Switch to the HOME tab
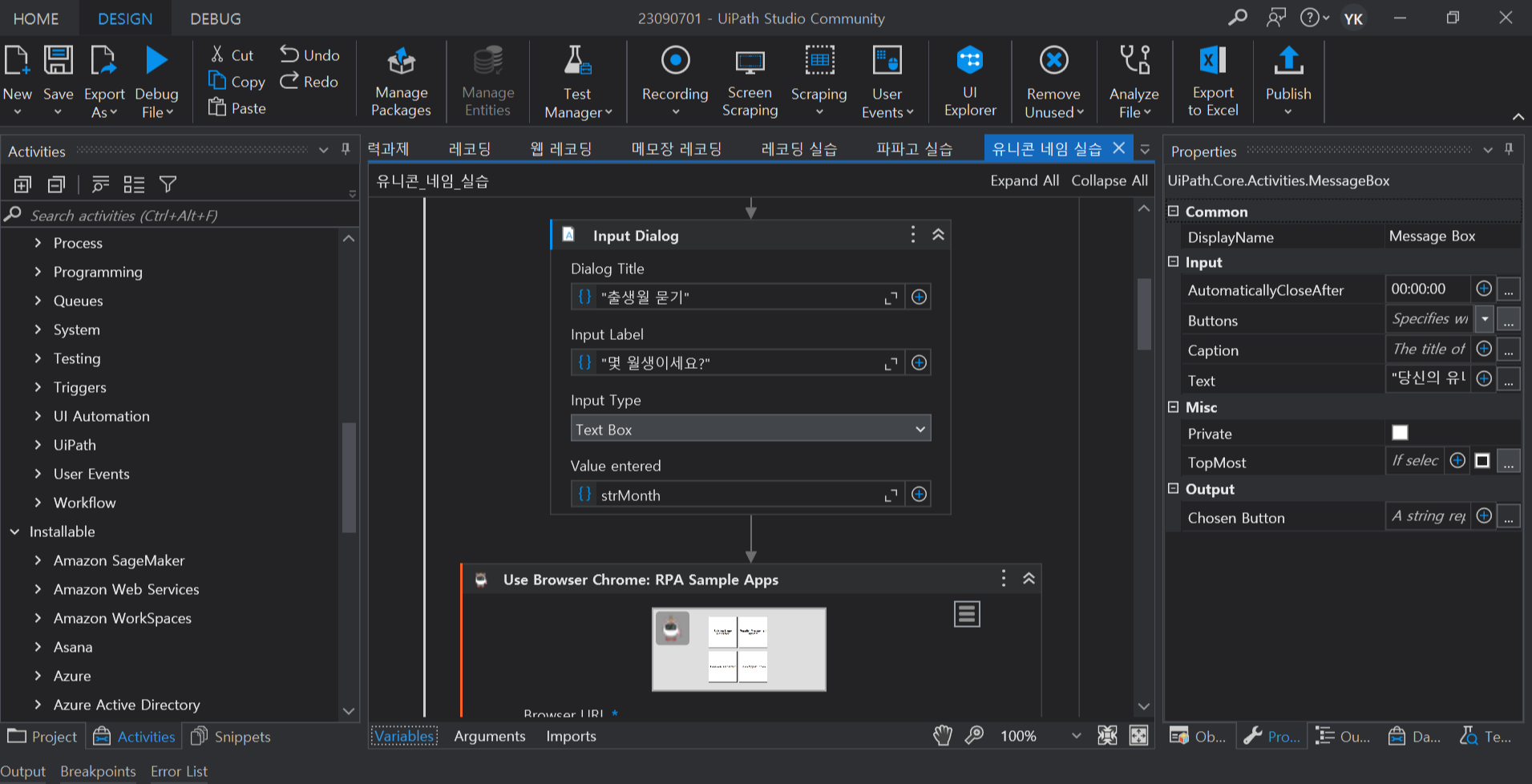Screen dimensions: 1532x784 (36, 18)
